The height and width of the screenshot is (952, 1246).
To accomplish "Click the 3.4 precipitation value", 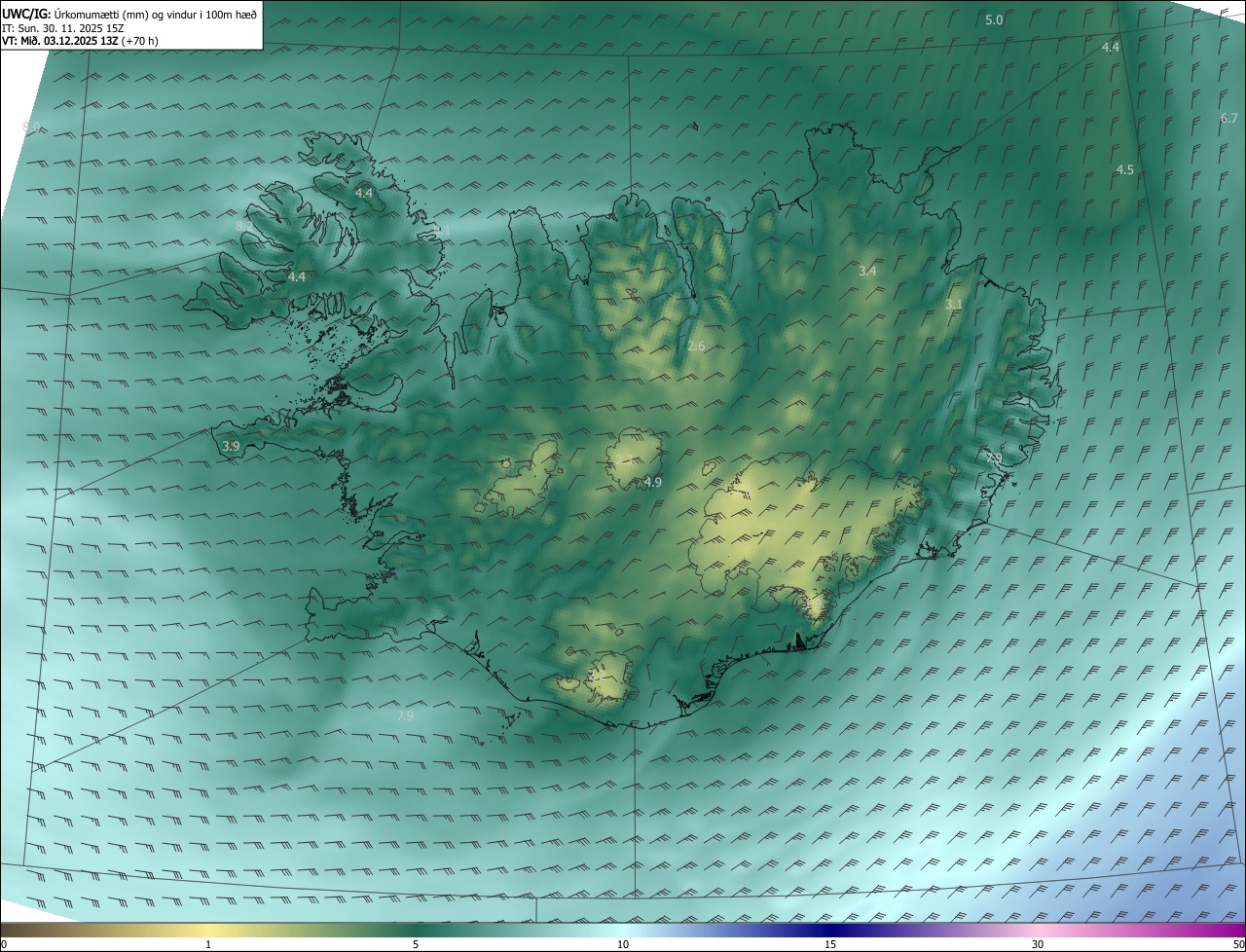I will (x=867, y=271).
